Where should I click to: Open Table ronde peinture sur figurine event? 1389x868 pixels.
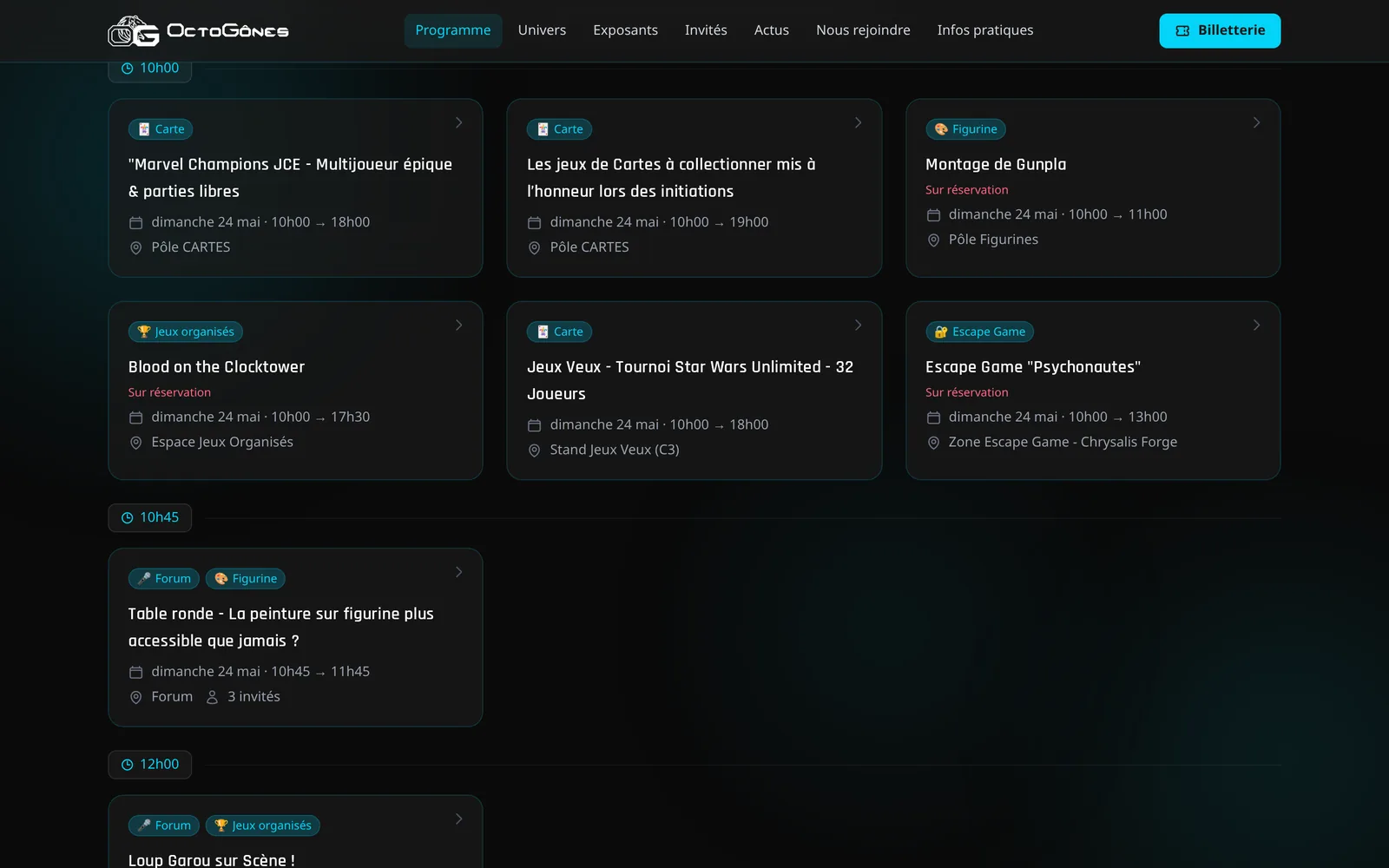tap(281, 627)
